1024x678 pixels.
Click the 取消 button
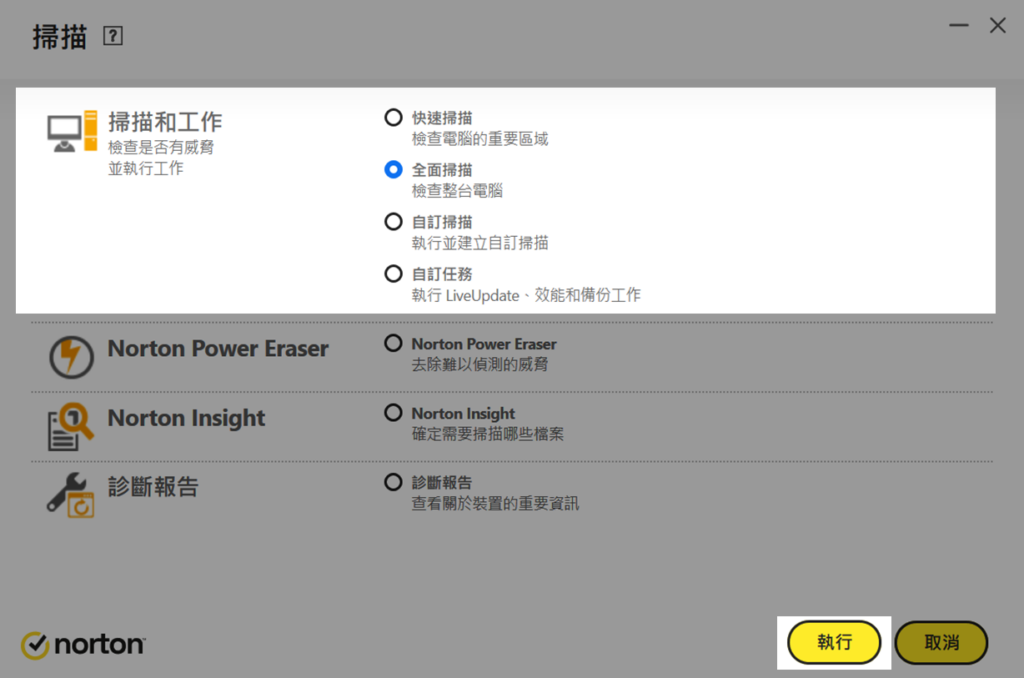pos(941,643)
